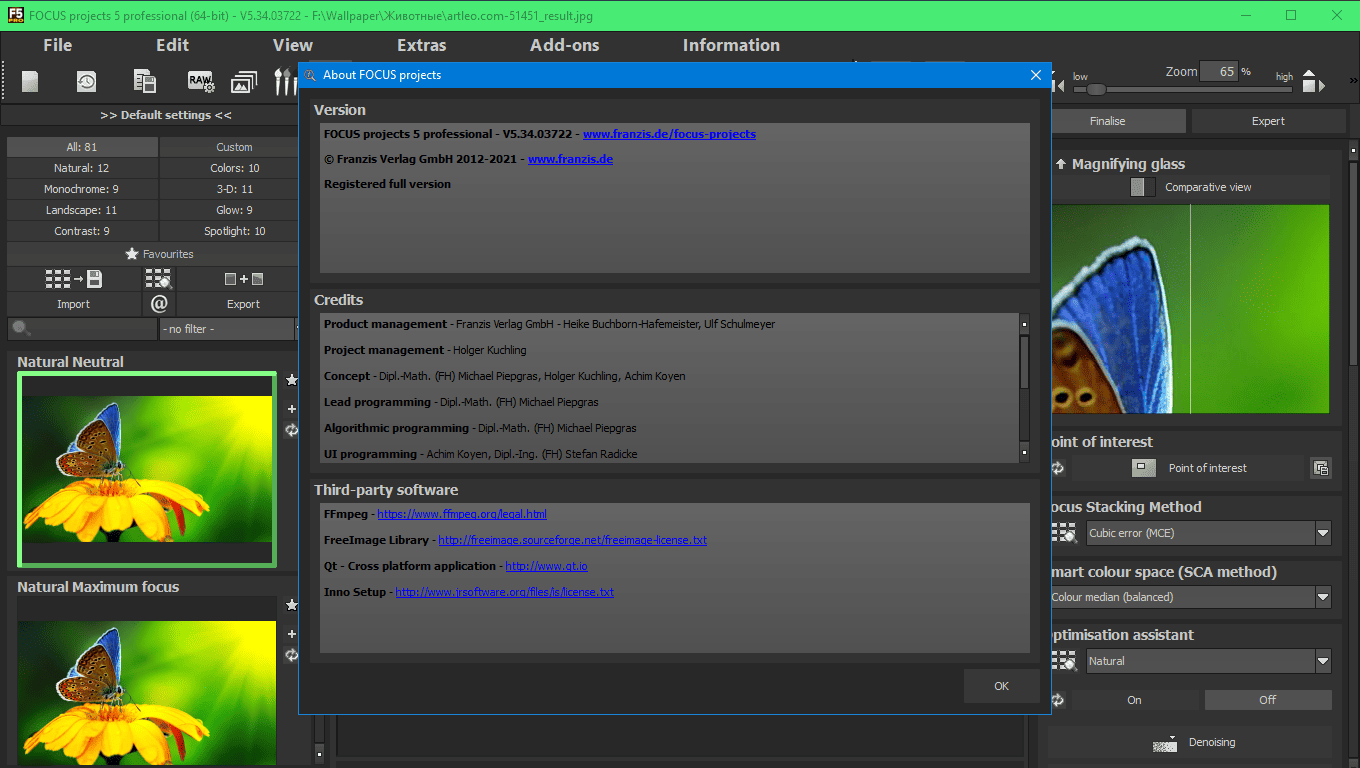Open the Cubic error (MCE) dropdown

(x=1209, y=533)
